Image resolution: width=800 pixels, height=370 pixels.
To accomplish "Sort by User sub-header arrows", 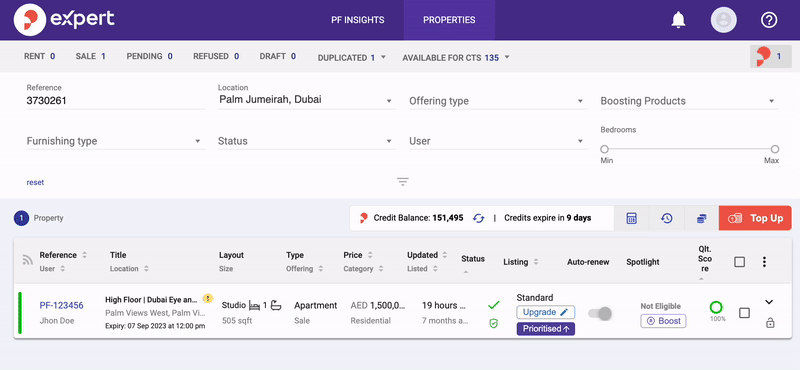I will point(62,268).
